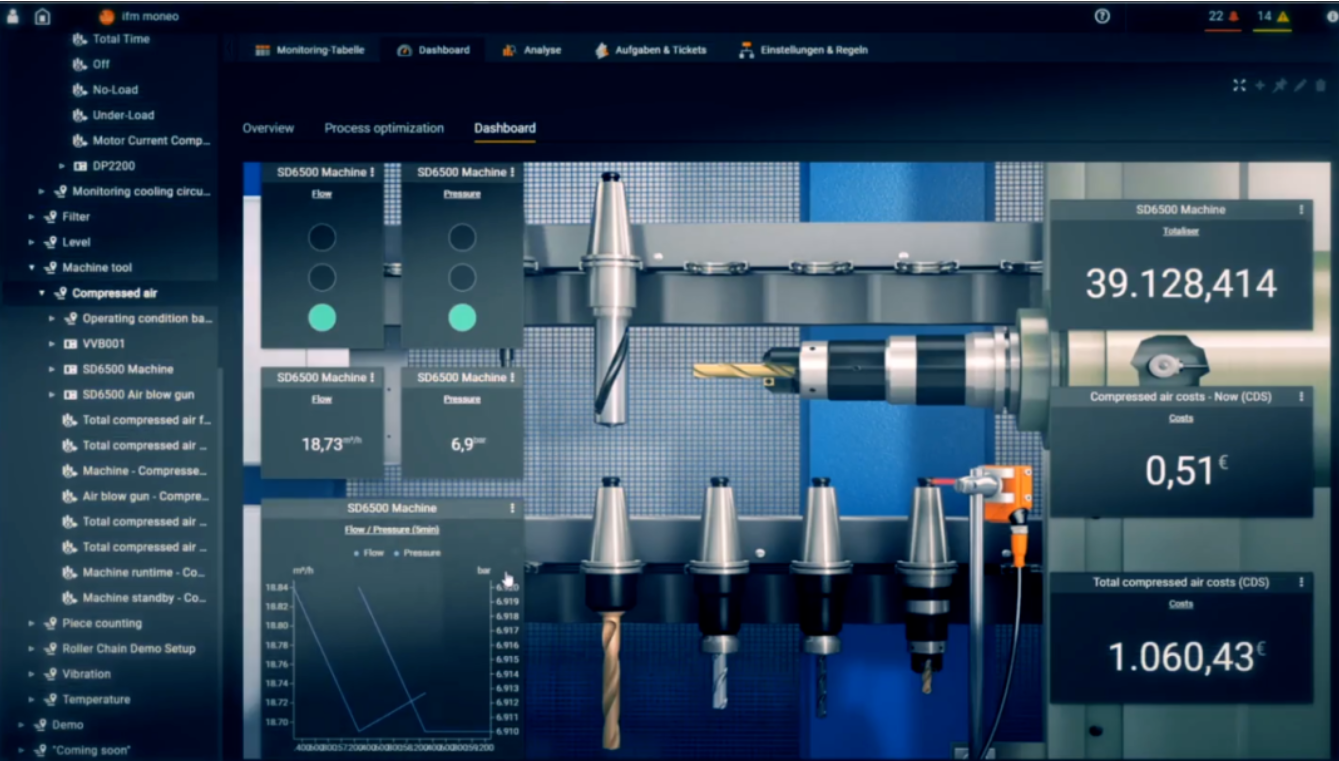The height and width of the screenshot is (761, 1339).
Task: Switch to the Process optimization sub-tab
Action: coord(384,128)
